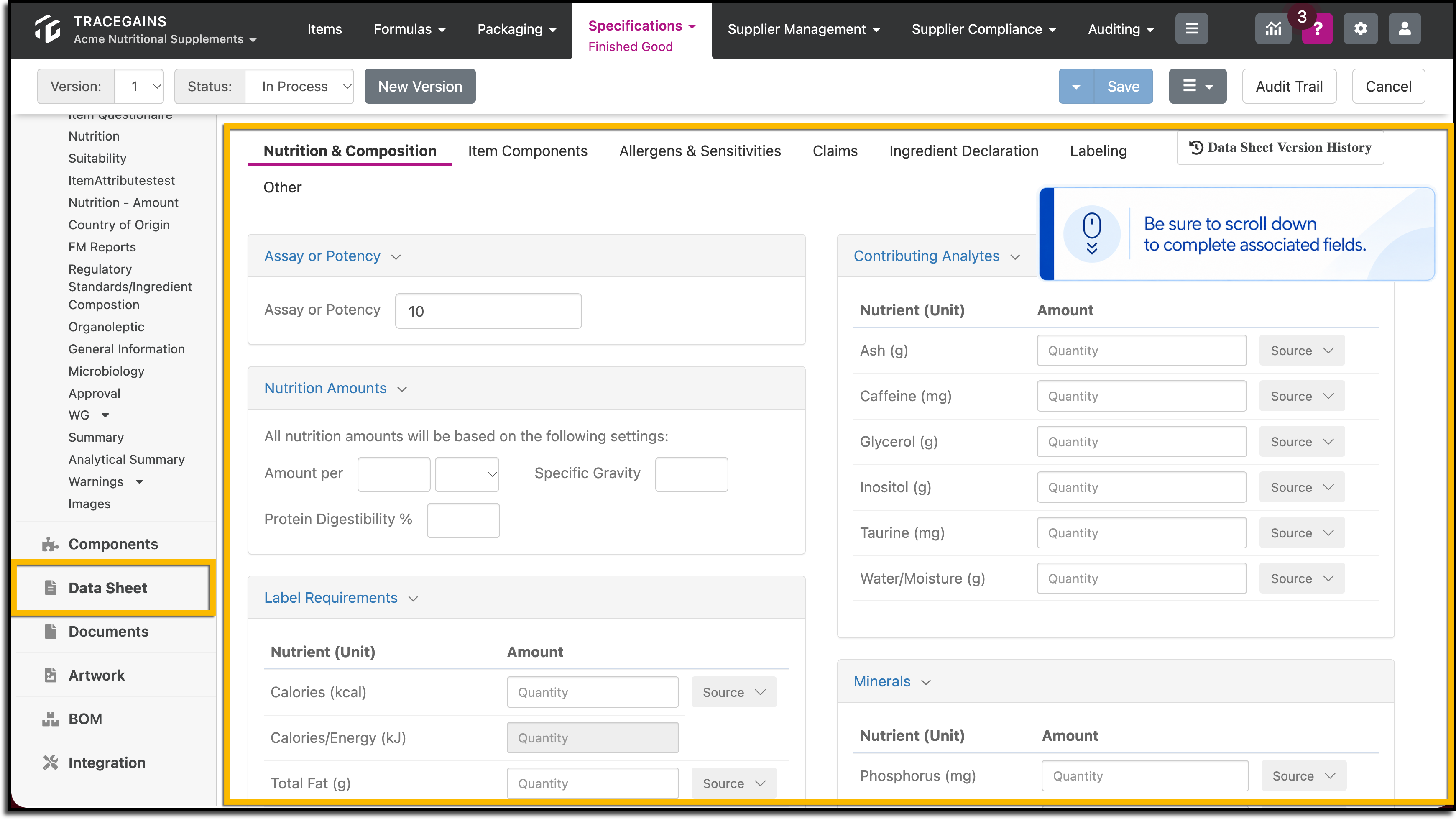Open the Save options dropdown arrow
1456x819 pixels.
tap(1076, 87)
